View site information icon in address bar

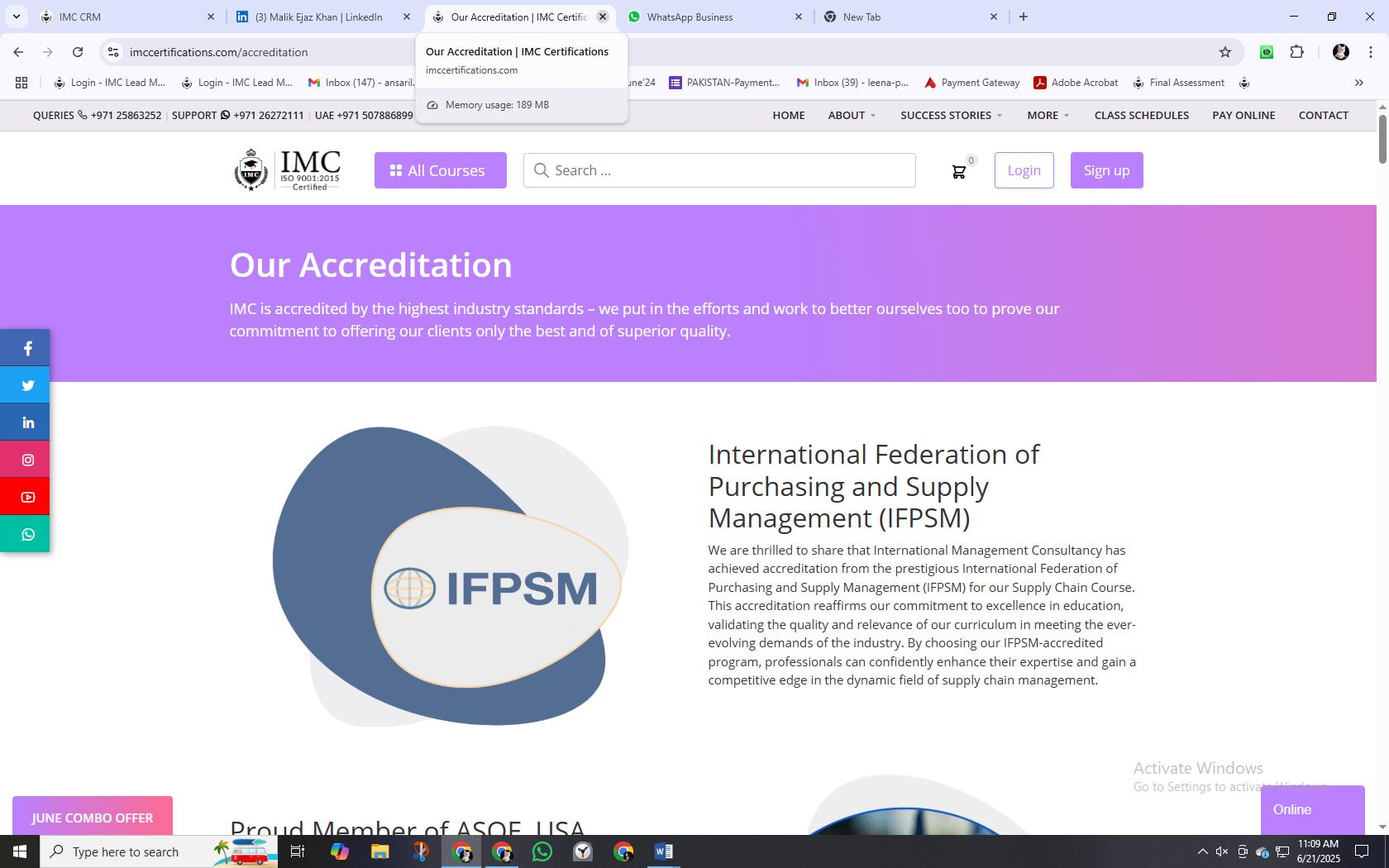point(113,52)
